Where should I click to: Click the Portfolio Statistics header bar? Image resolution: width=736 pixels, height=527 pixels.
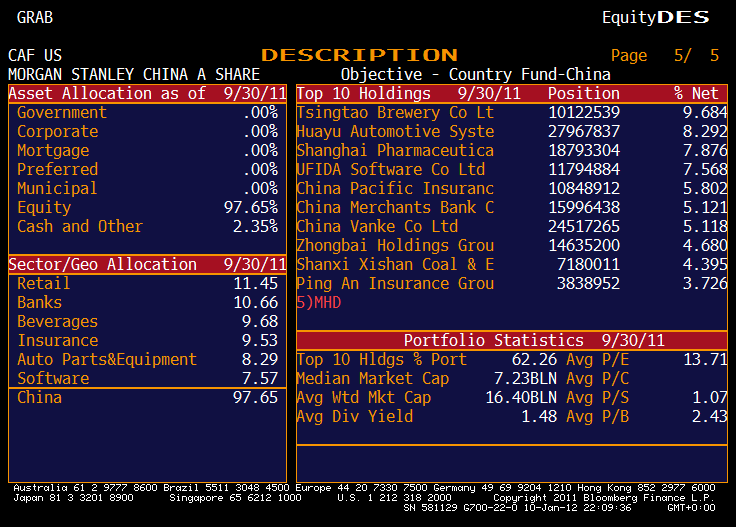(511, 341)
